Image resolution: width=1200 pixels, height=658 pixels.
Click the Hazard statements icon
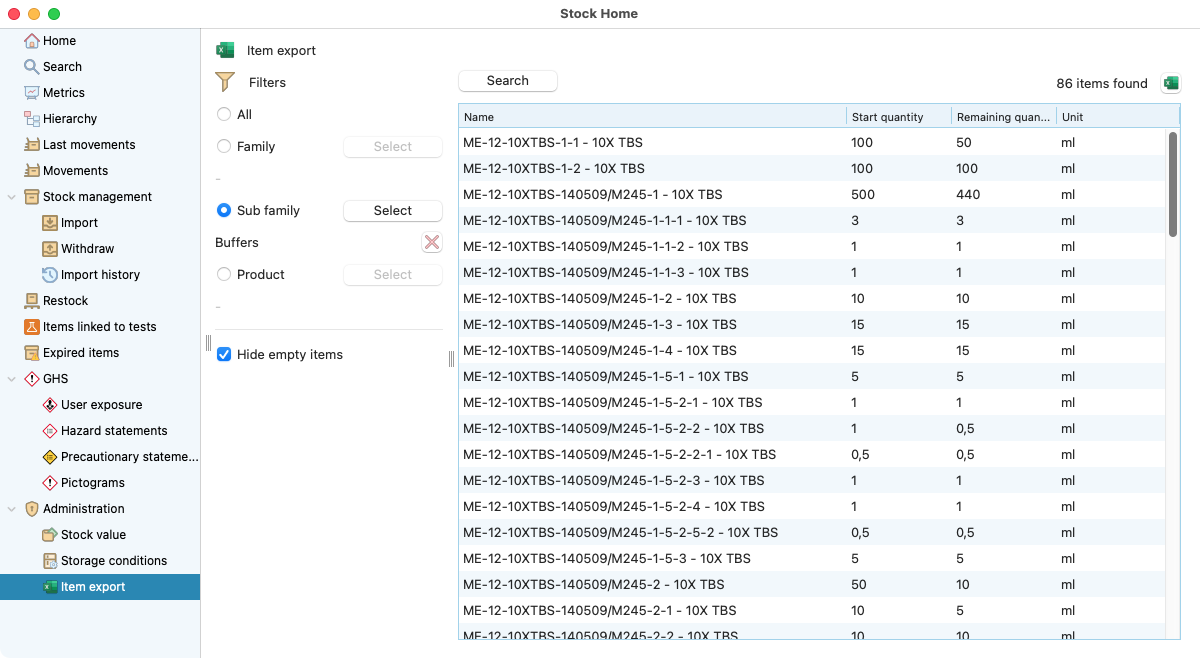pyautogui.click(x=50, y=431)
